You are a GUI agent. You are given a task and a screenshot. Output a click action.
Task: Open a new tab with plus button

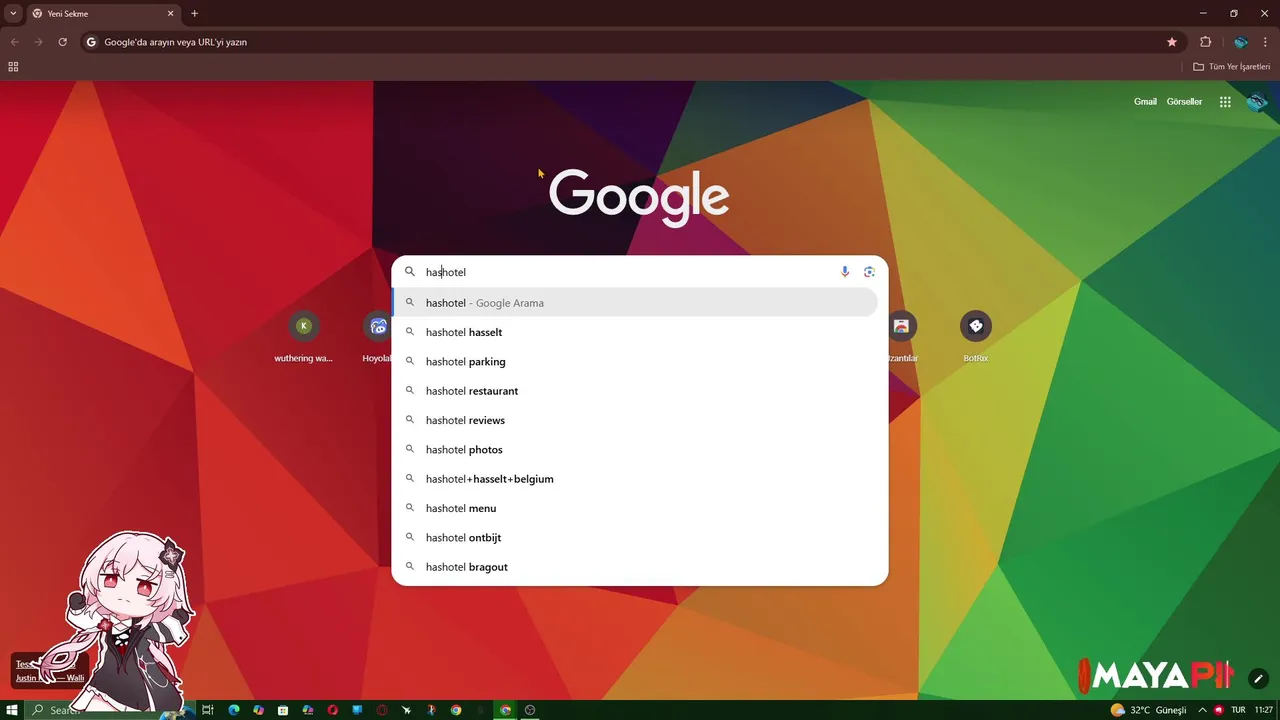pyautogui.click(x=194, y=13)
